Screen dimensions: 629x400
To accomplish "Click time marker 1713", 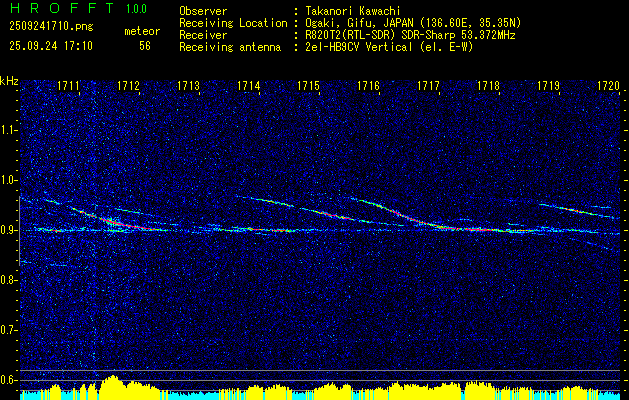I will point(189,85).
